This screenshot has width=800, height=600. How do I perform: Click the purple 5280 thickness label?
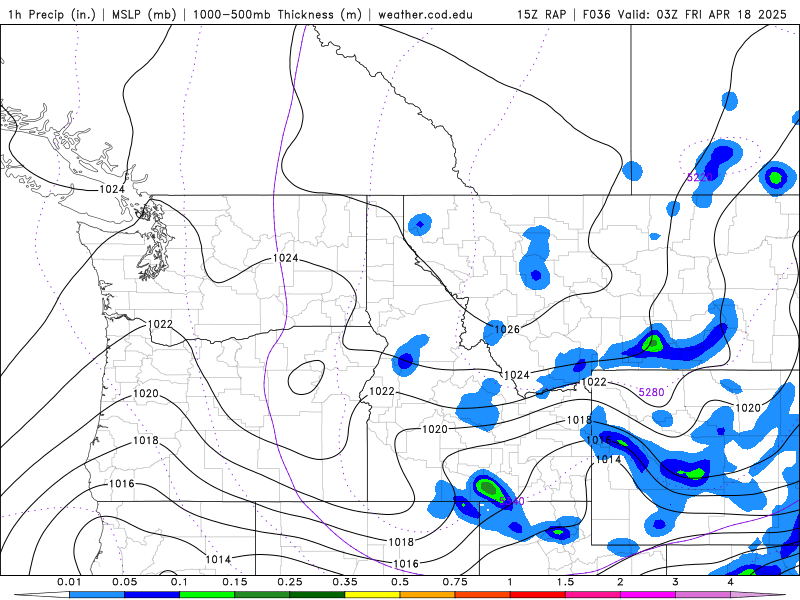[x=652, y=392]
